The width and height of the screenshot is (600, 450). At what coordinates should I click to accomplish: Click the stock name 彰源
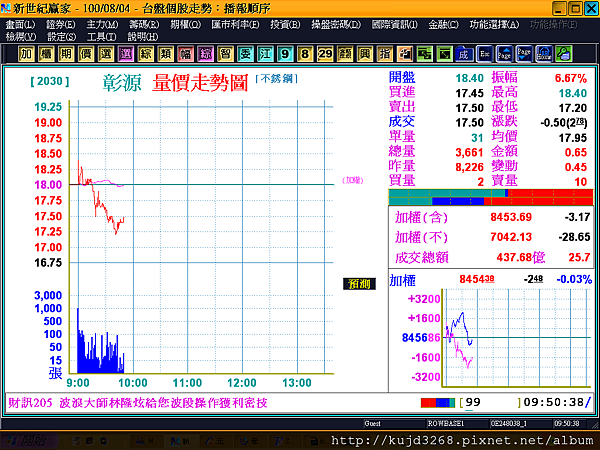[122, 82]
